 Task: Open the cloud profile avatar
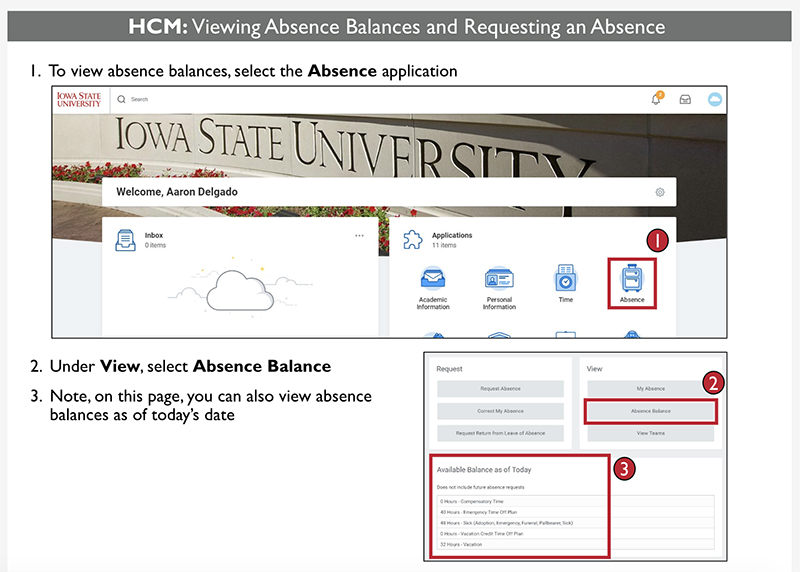[x=715, y=100]
